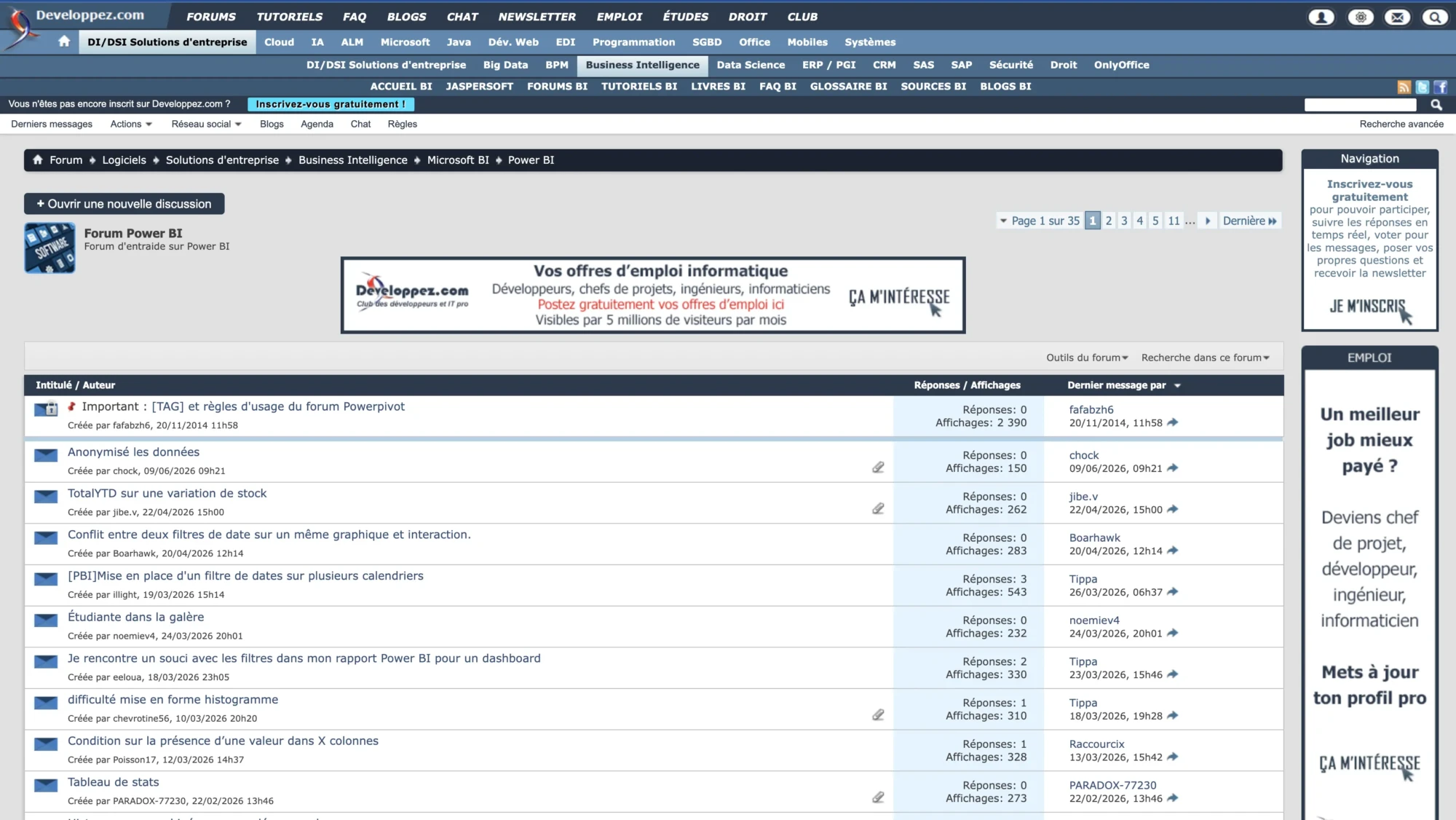
Task: Select the Business Intelligence tab
Action: point(642,65)
